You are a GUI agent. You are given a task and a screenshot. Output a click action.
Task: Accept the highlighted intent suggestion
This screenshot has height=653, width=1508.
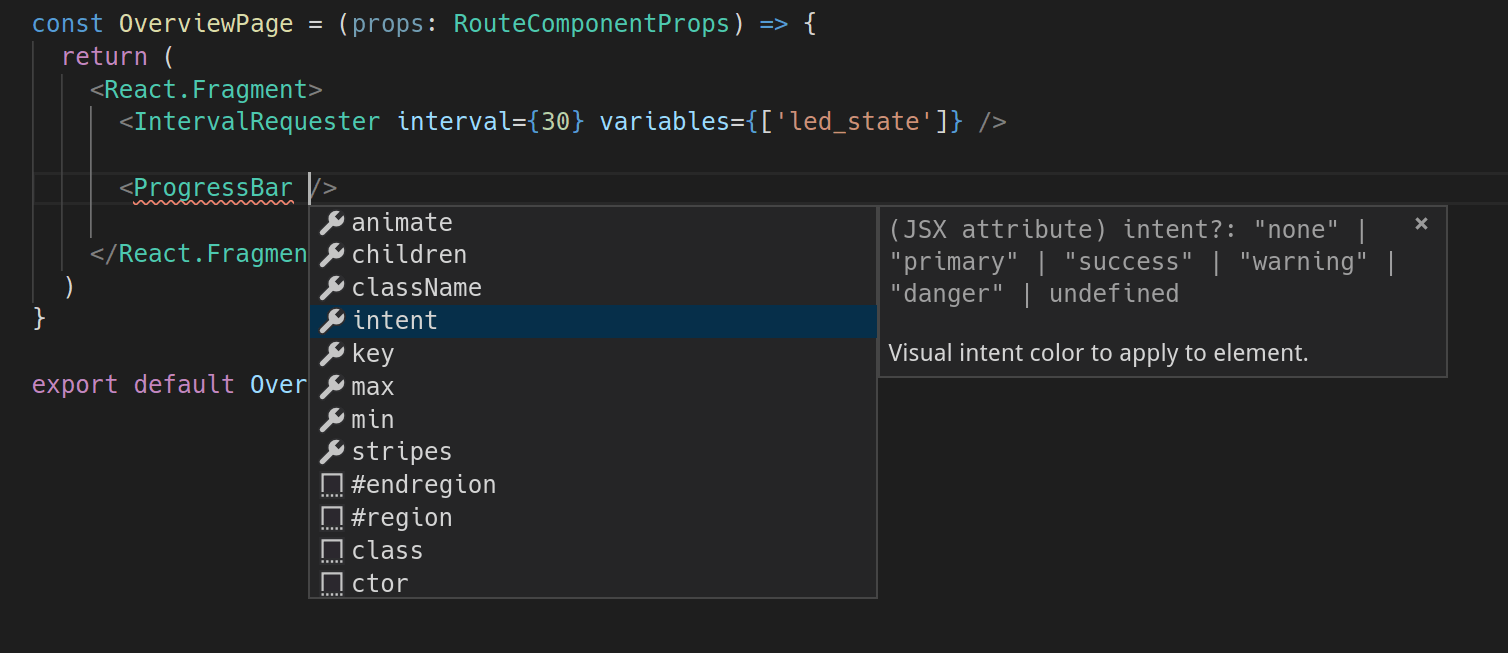395,321
